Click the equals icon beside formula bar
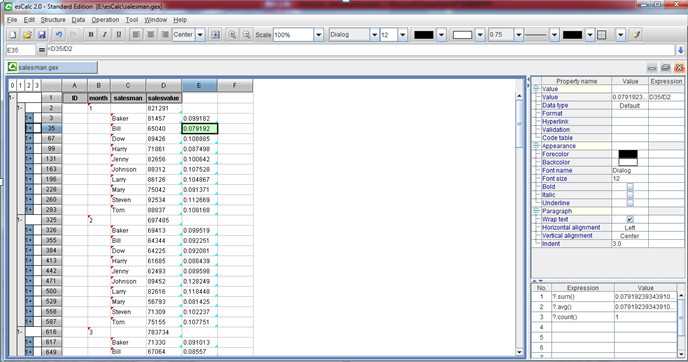Image resolution: width=688 pixels, height=362 pixels. pyautogui.click(x=42, y=50)
